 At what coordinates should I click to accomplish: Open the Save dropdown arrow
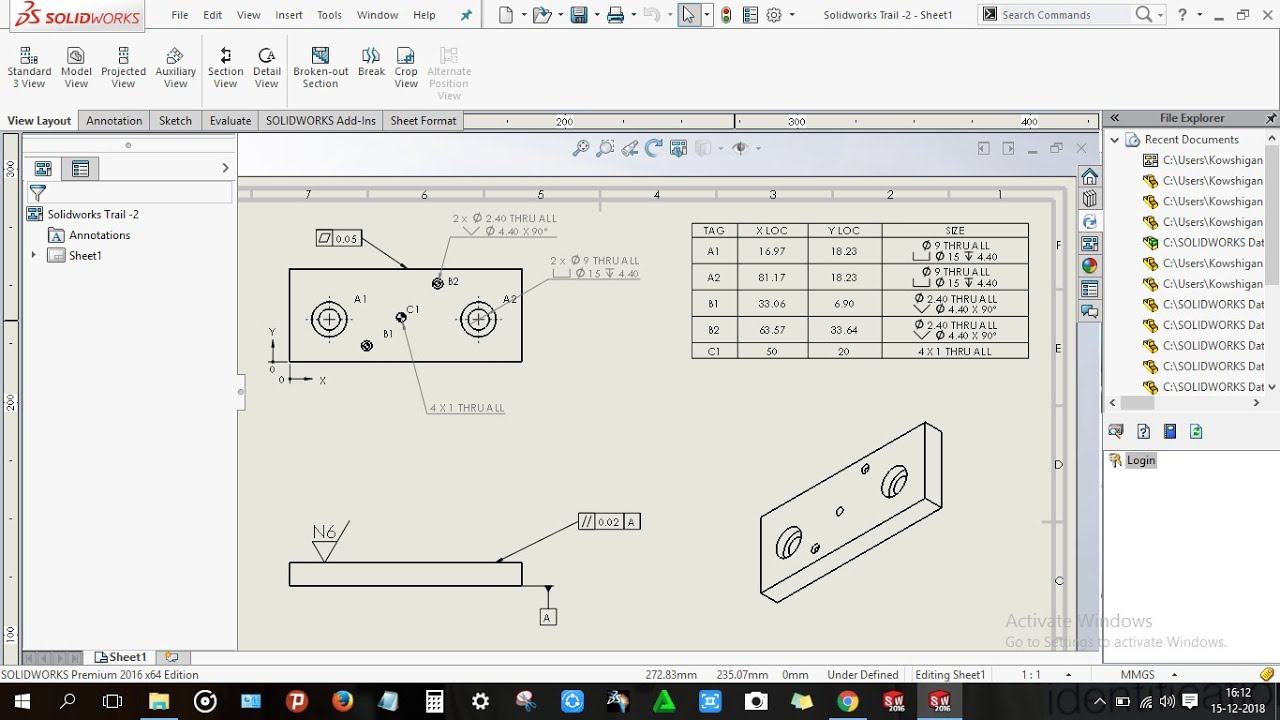click(596, 15)
